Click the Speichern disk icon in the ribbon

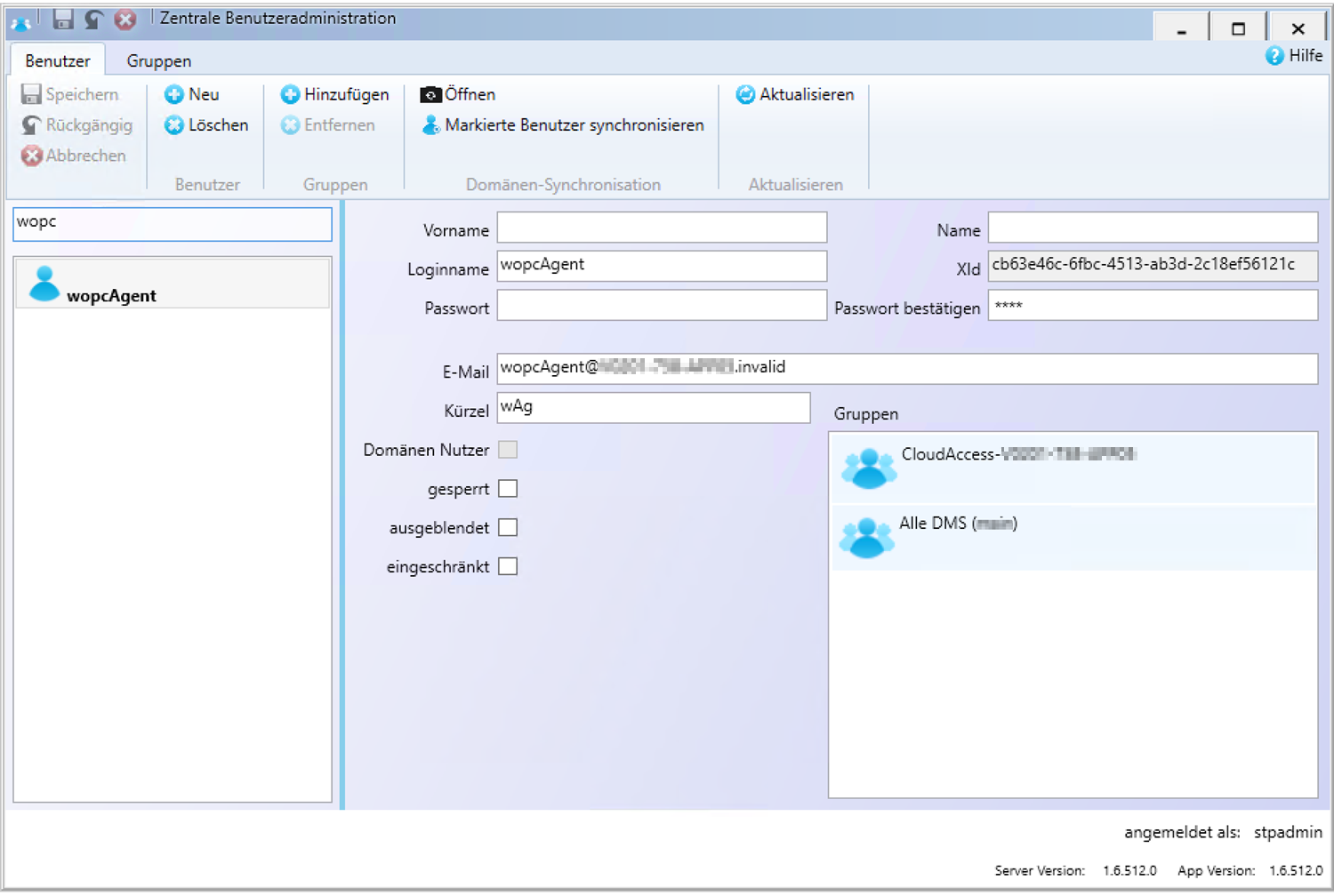31,94
